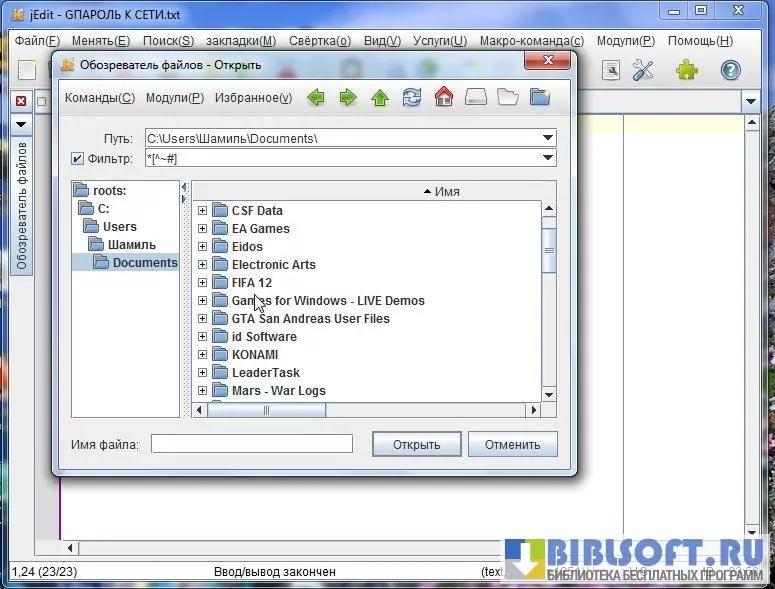The image size is (775, 589).
Task: Toggle the Фильтр checkbox
Action: point(78,158)
